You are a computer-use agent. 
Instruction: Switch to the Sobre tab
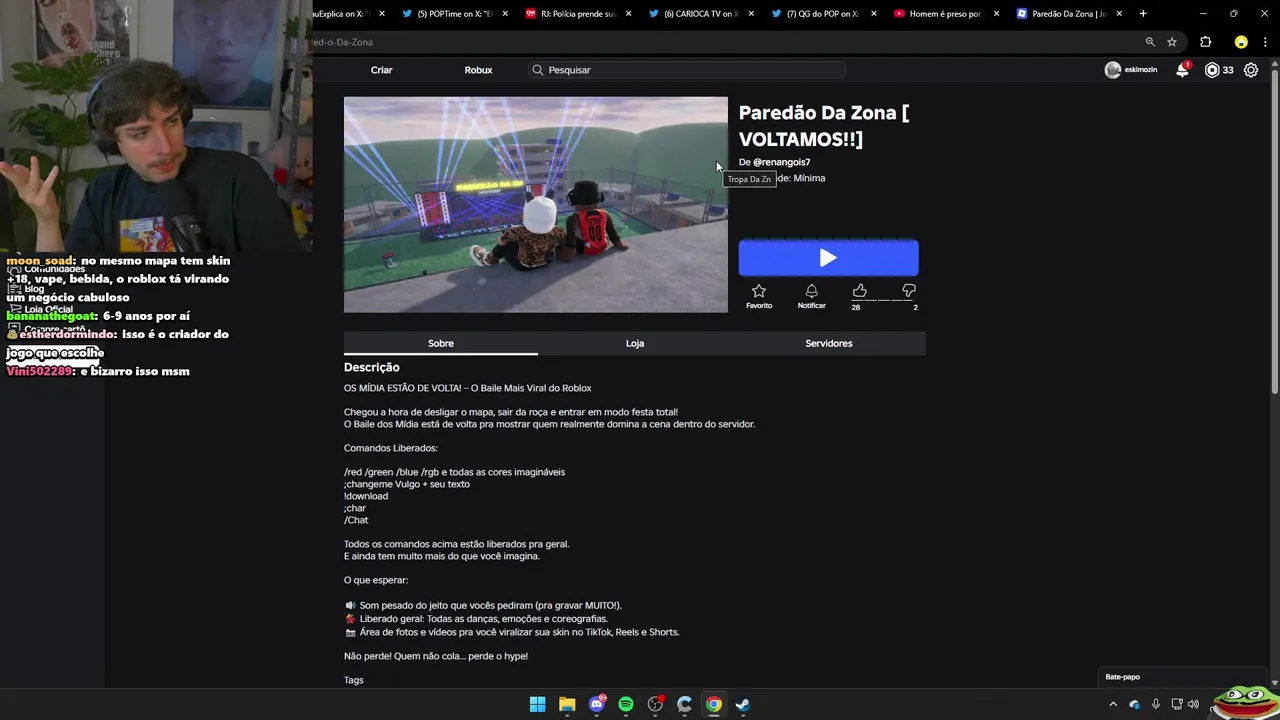[441, 343]
